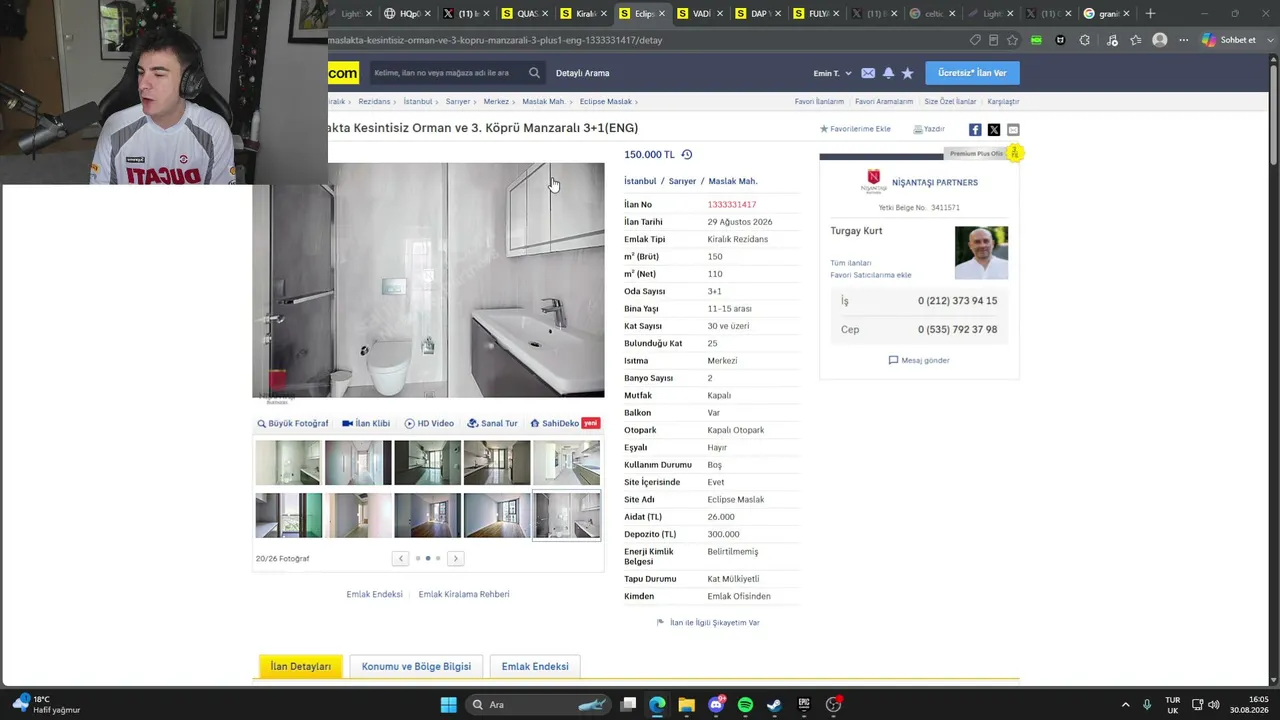The height and width of the screenshot is (720, 1280).
Task: Open HD Video
Action: (x=429, y=423)
